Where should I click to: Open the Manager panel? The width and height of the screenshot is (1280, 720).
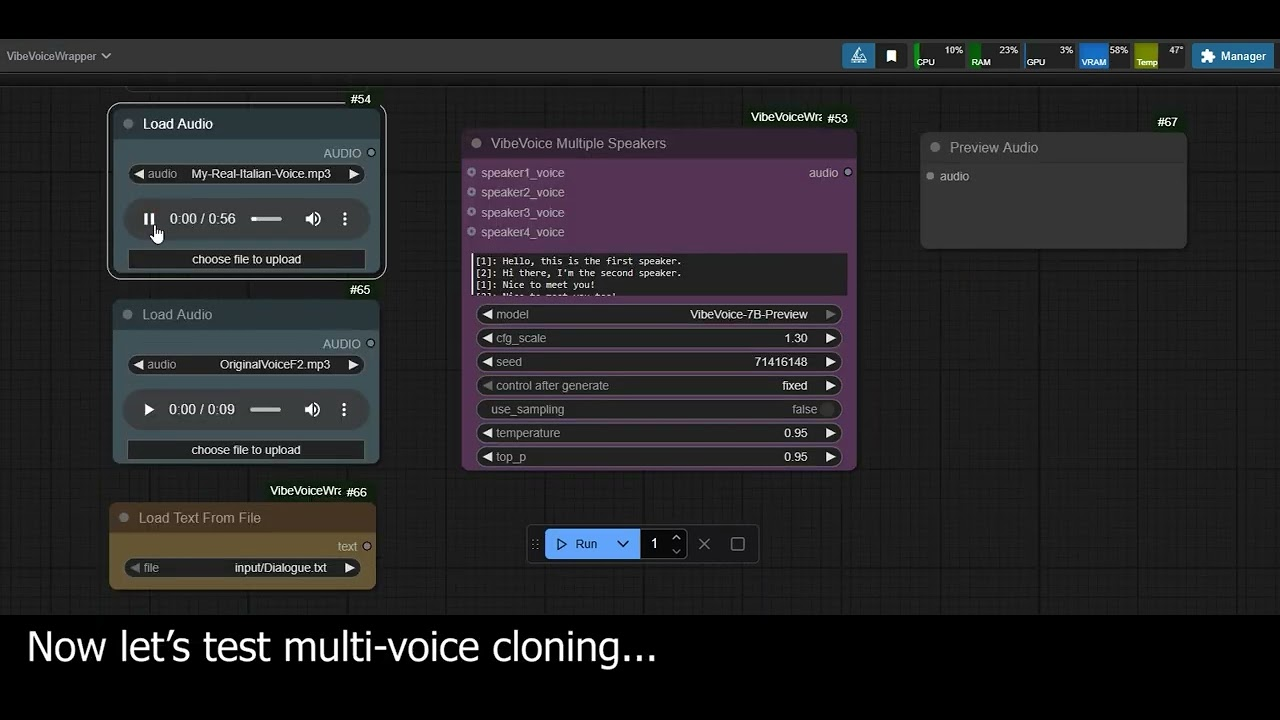(1232, 56)
